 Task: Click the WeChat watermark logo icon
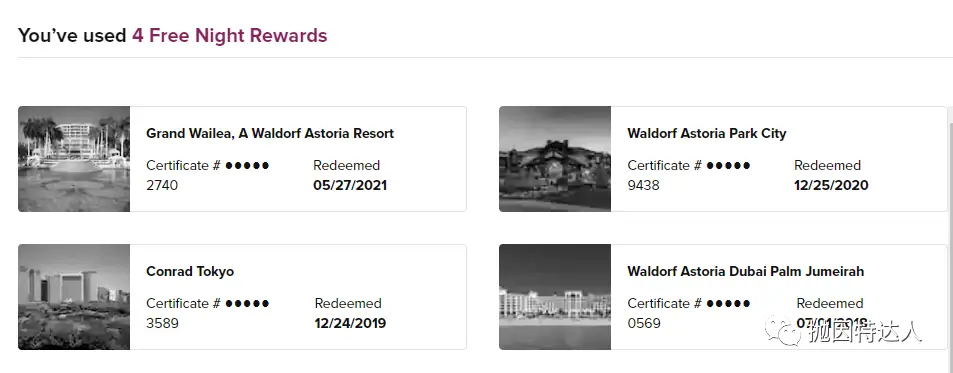[x=783, y=330]
